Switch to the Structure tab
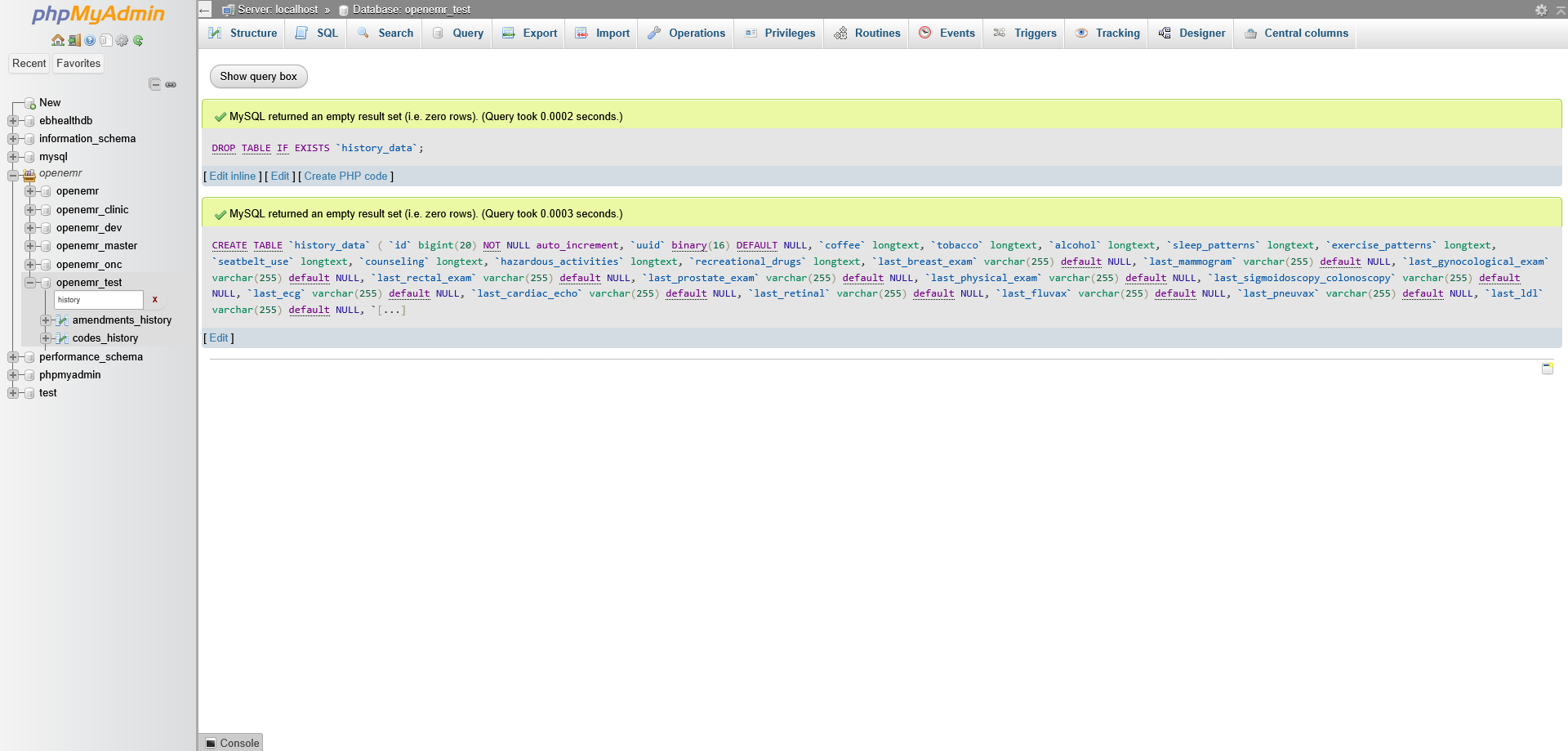The width and height of the screenshot is (1568, 751). 243,34
